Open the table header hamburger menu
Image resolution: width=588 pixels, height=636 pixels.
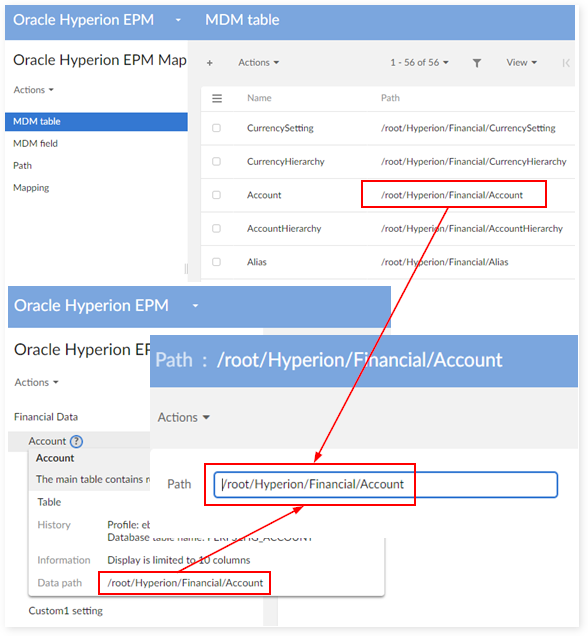point(217,98)
